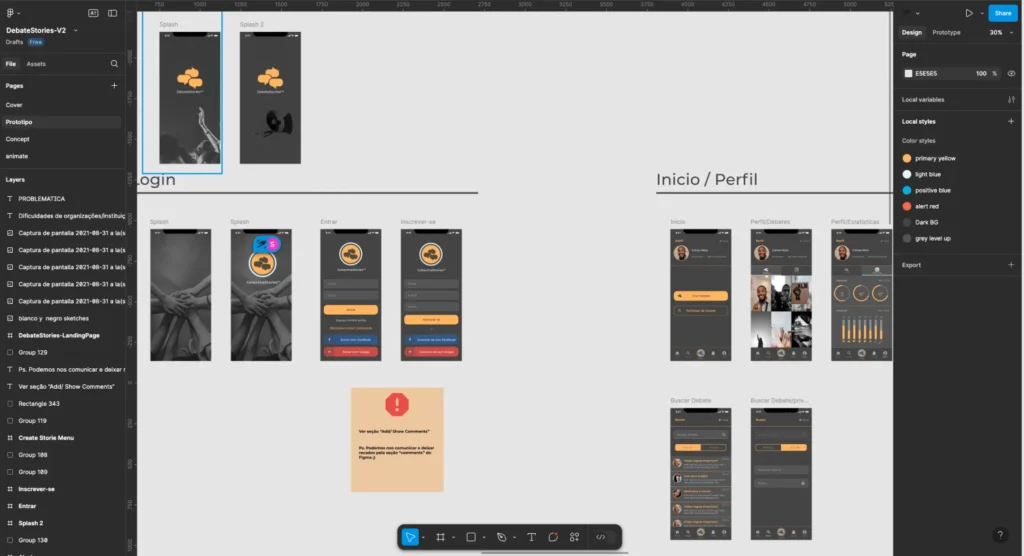1024x556 pixels.
Task: Select the Buscar Debate frame on canvas
Action: click(701, 474)
